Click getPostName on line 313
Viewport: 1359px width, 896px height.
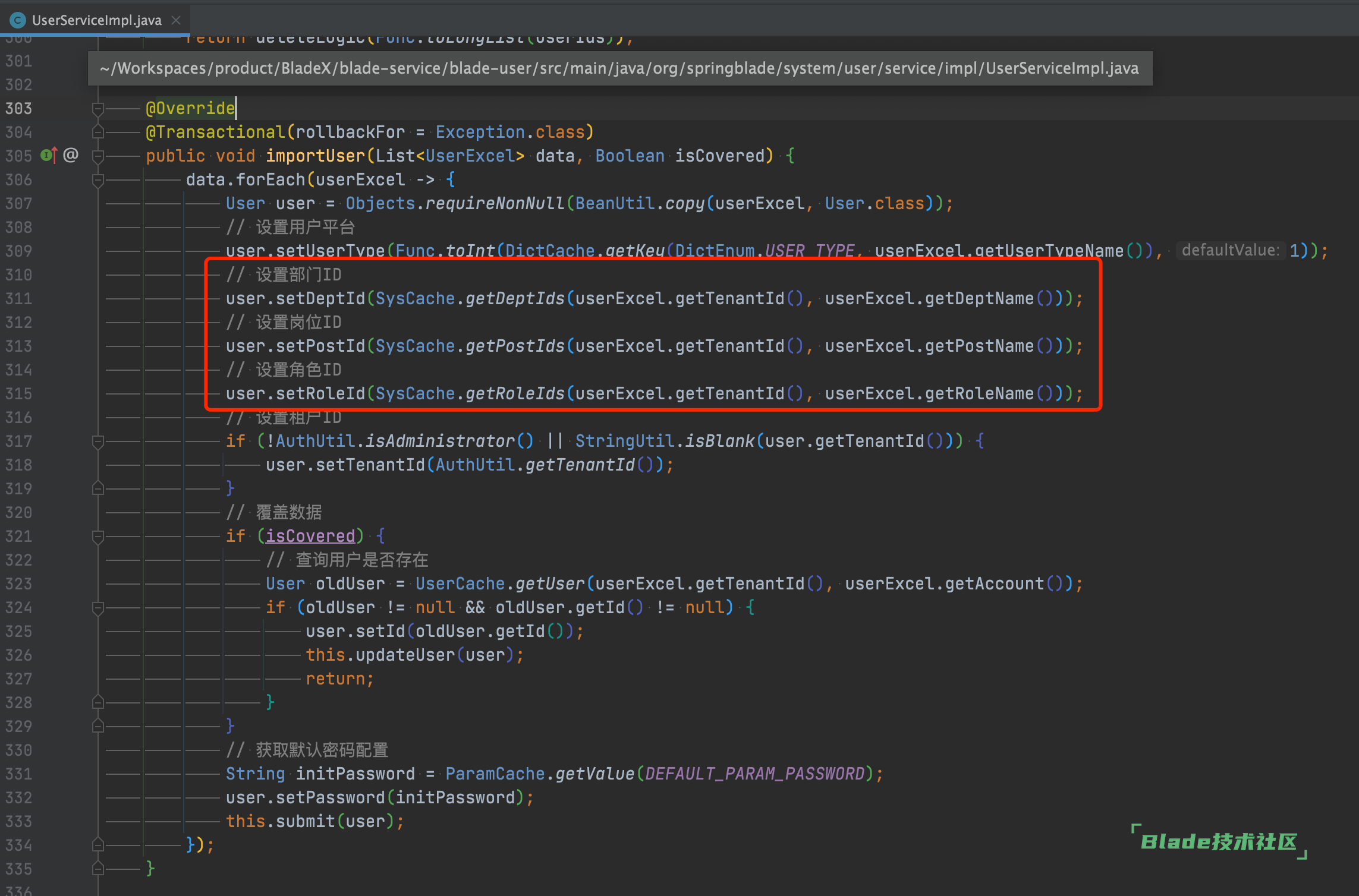click(980, 346)
